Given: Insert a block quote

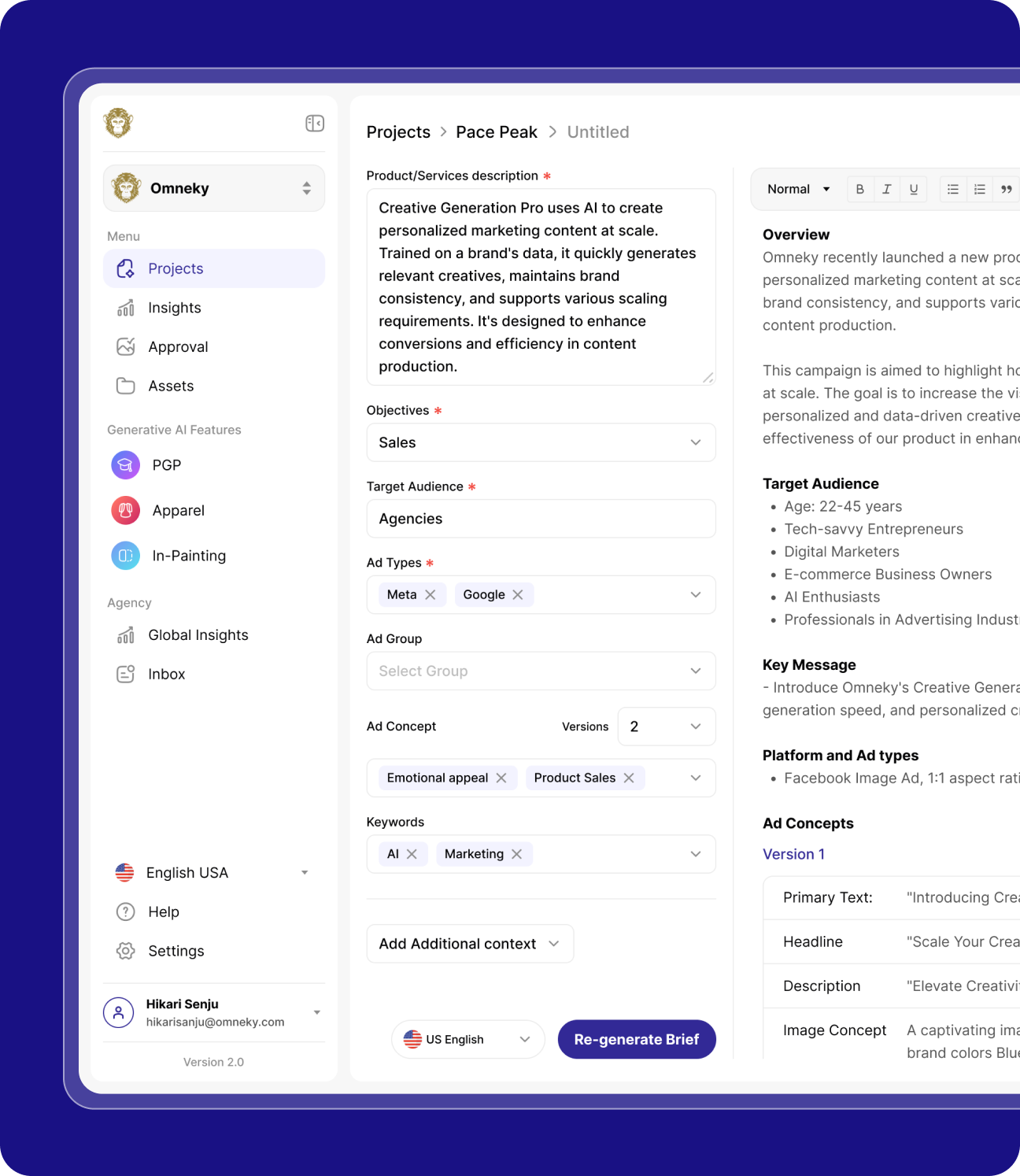Looking at the screenshot, I should 1007,189.
